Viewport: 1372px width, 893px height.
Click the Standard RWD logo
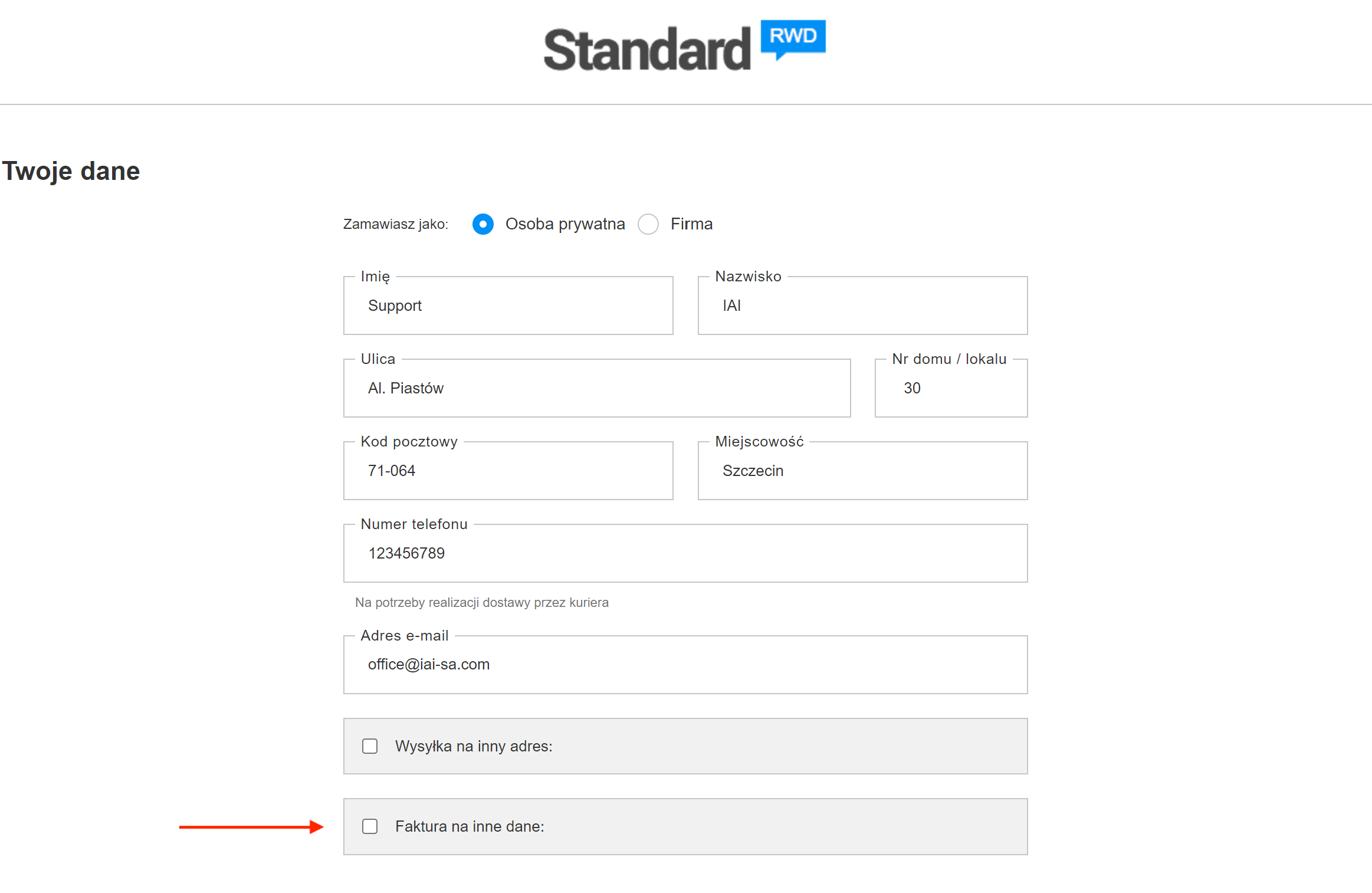coord(685,47)
